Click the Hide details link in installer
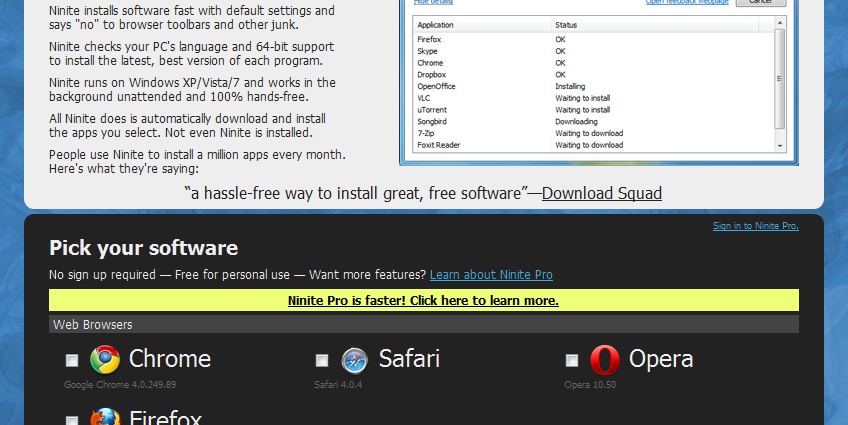The image size is (848, 425). [433, 2]
